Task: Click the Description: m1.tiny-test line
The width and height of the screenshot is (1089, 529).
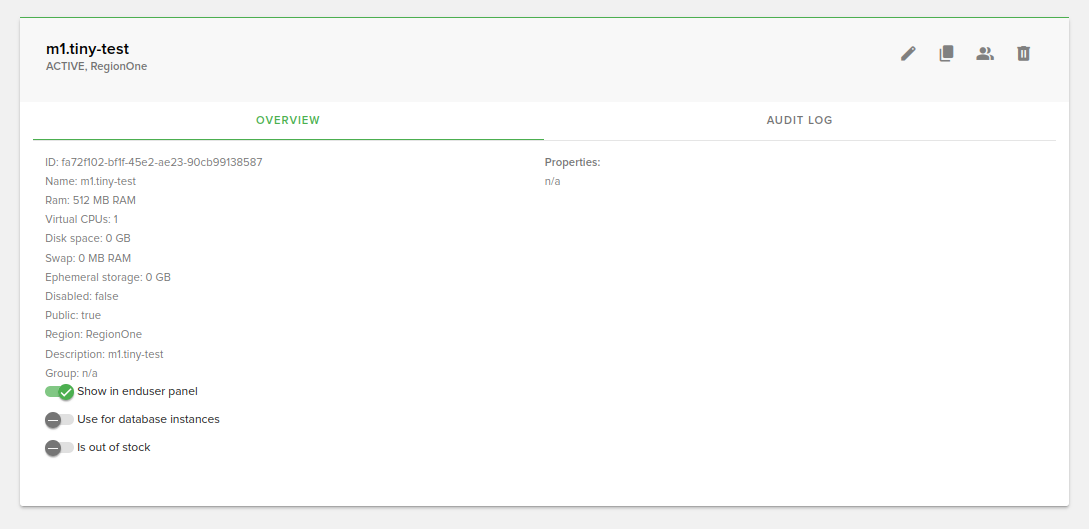Action: [x=104, y=354]
